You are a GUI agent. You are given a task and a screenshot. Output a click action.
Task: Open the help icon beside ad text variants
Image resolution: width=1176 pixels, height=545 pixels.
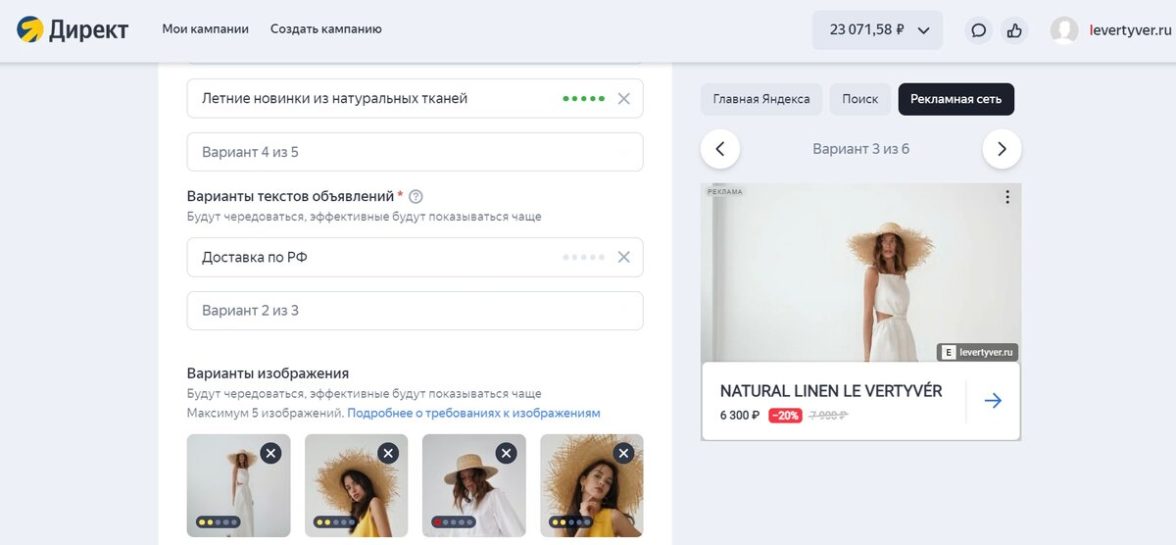click(416, 197)
